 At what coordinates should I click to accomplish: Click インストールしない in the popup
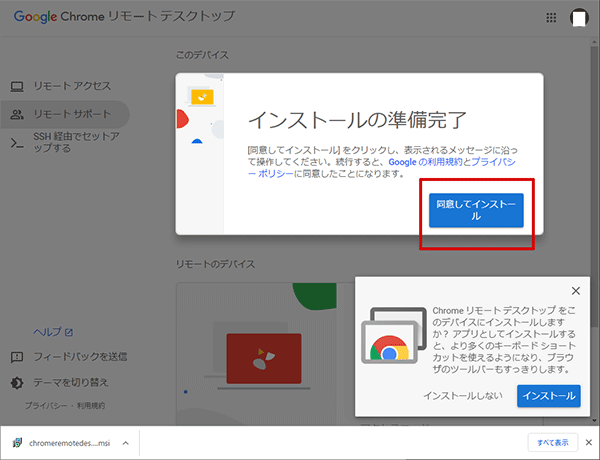pyautogui.click(x=463, y=396)
